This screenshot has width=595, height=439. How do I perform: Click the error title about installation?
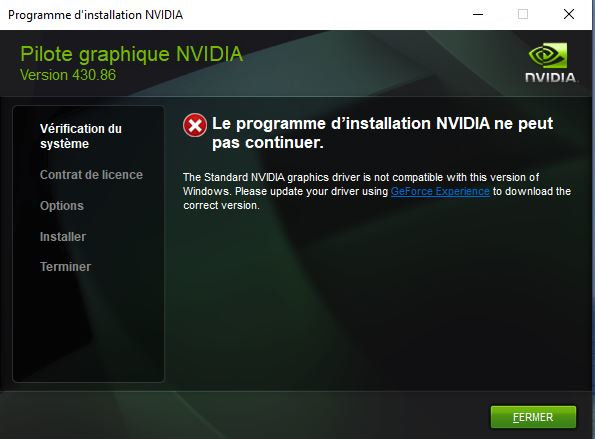[382, 133]
